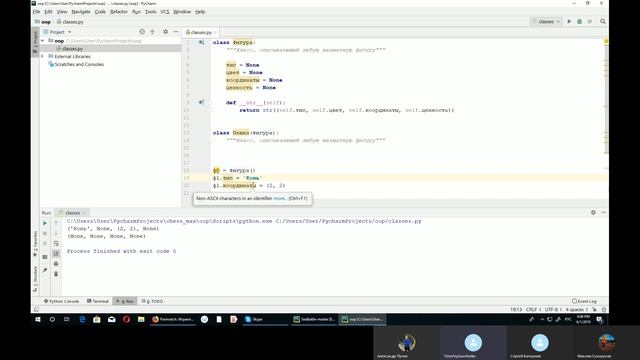Click the gutter icon beside def __str__
Screen dimensions: 640x360
coord(201,102)
